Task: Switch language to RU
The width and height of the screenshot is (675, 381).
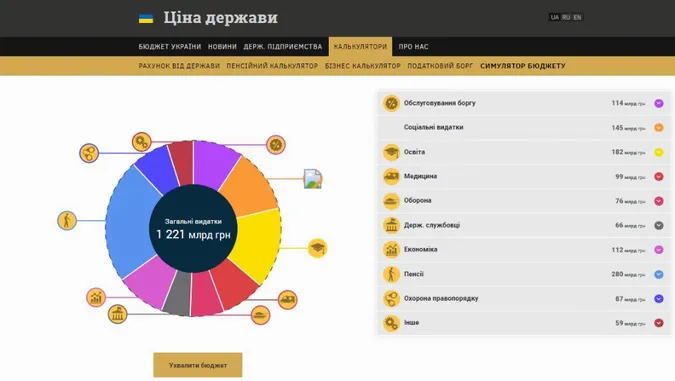Action: [x=566, y=17]
